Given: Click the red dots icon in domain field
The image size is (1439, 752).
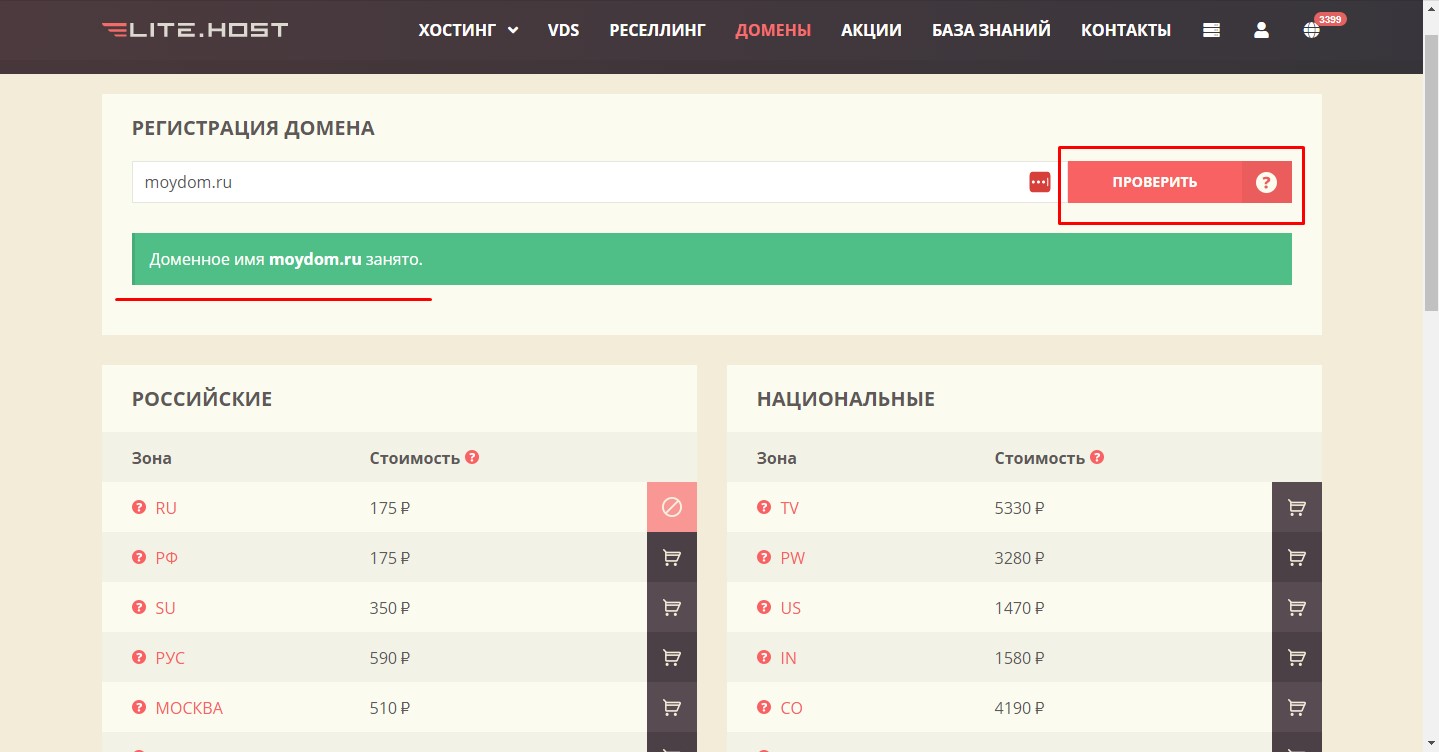Looking at the screenshot, I should (1039, 182).
